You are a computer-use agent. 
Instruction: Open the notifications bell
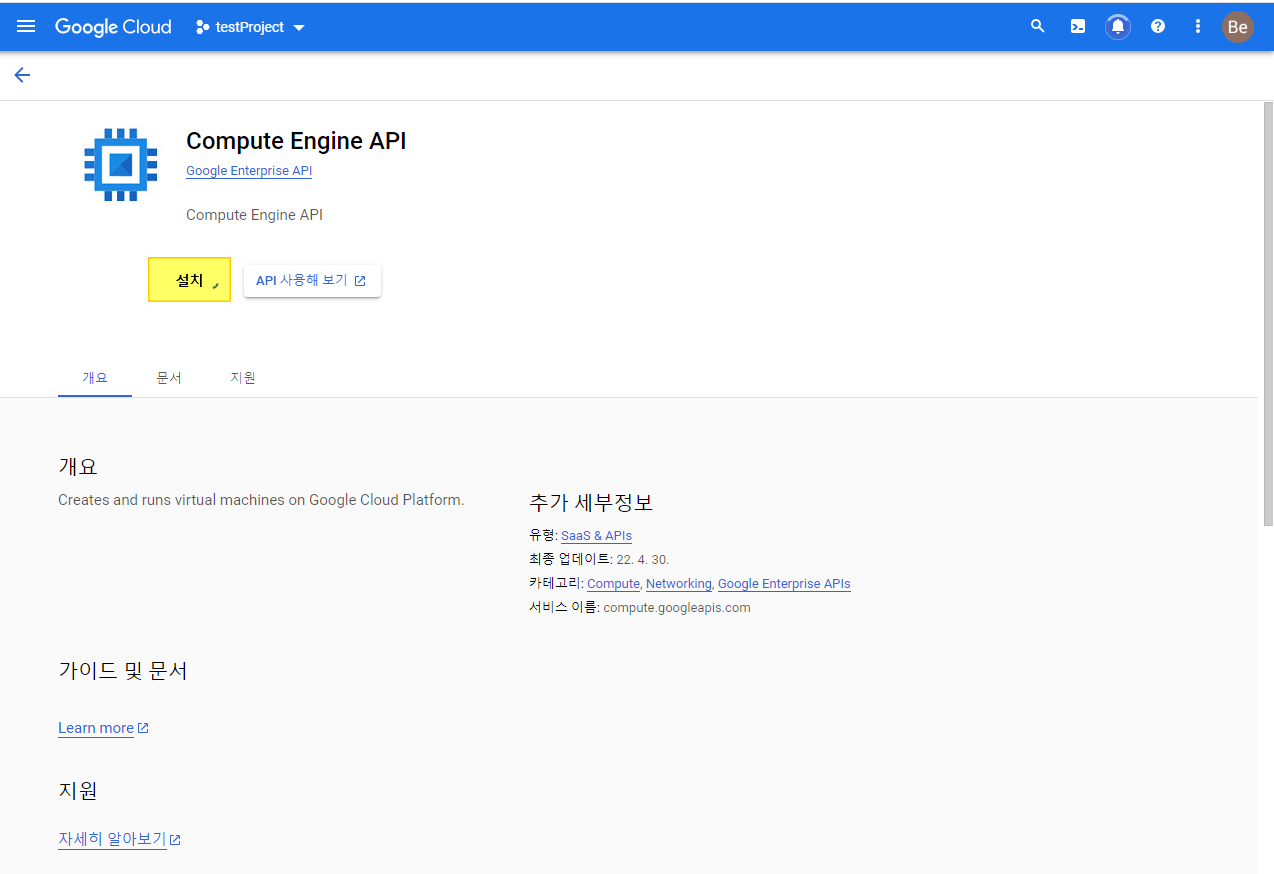coord(1118,27)
